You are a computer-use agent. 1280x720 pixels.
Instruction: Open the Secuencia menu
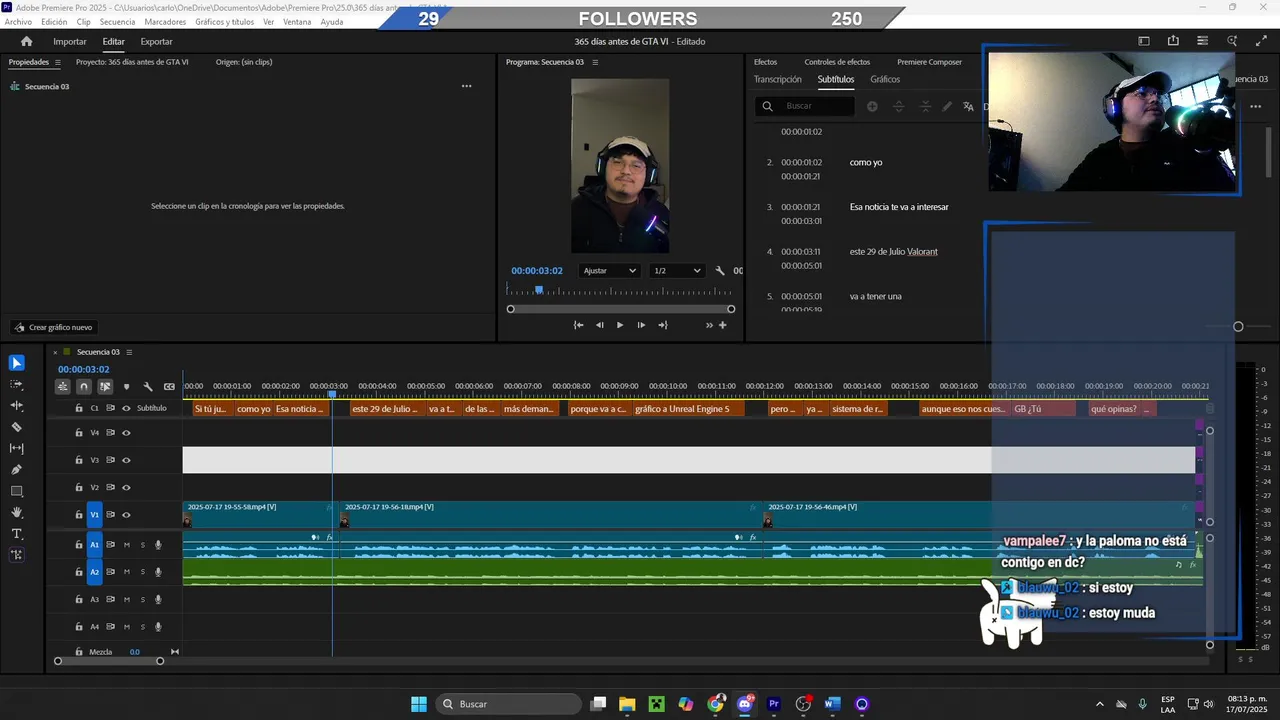point(117,22)
